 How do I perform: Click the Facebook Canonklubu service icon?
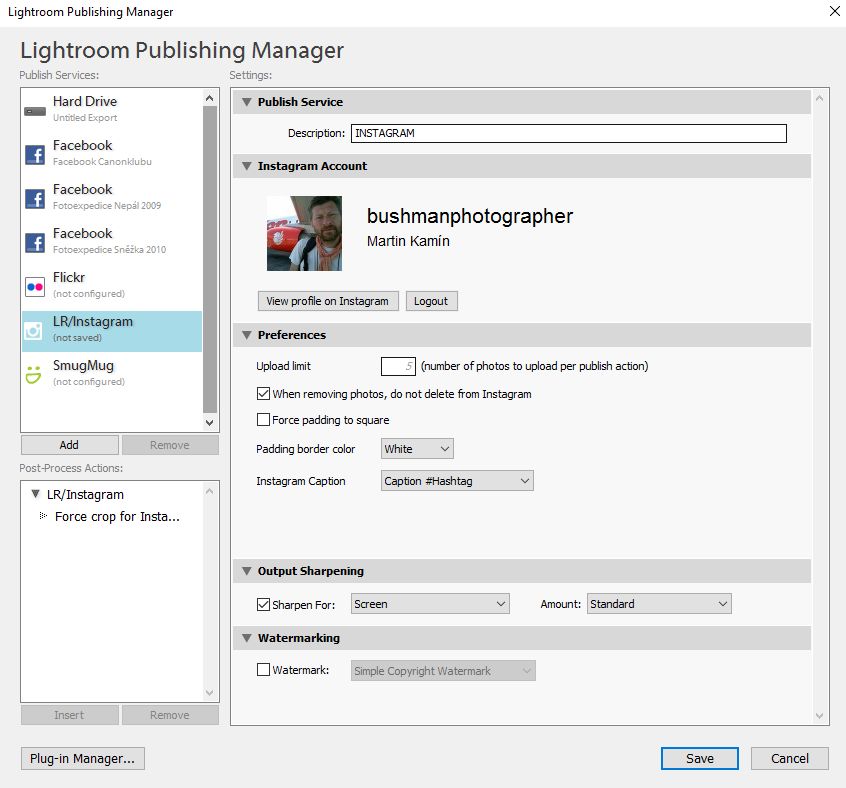[35, 155]
